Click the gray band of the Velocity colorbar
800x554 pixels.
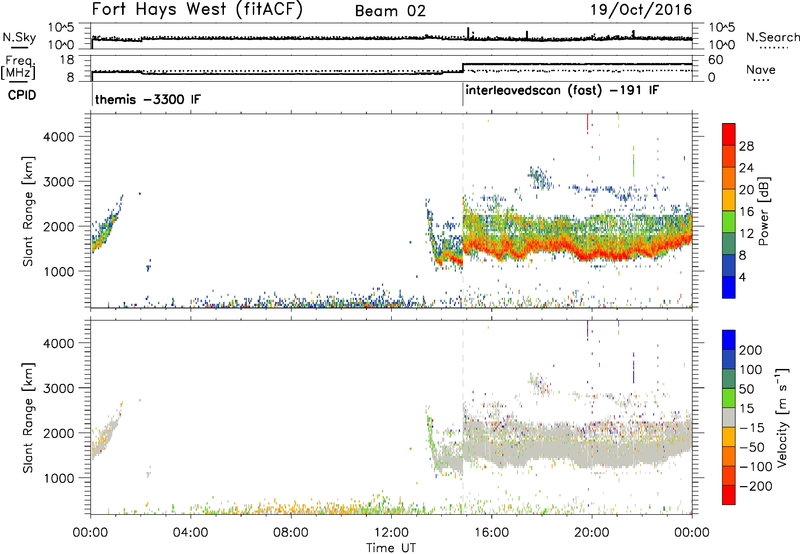click(729, 417)
